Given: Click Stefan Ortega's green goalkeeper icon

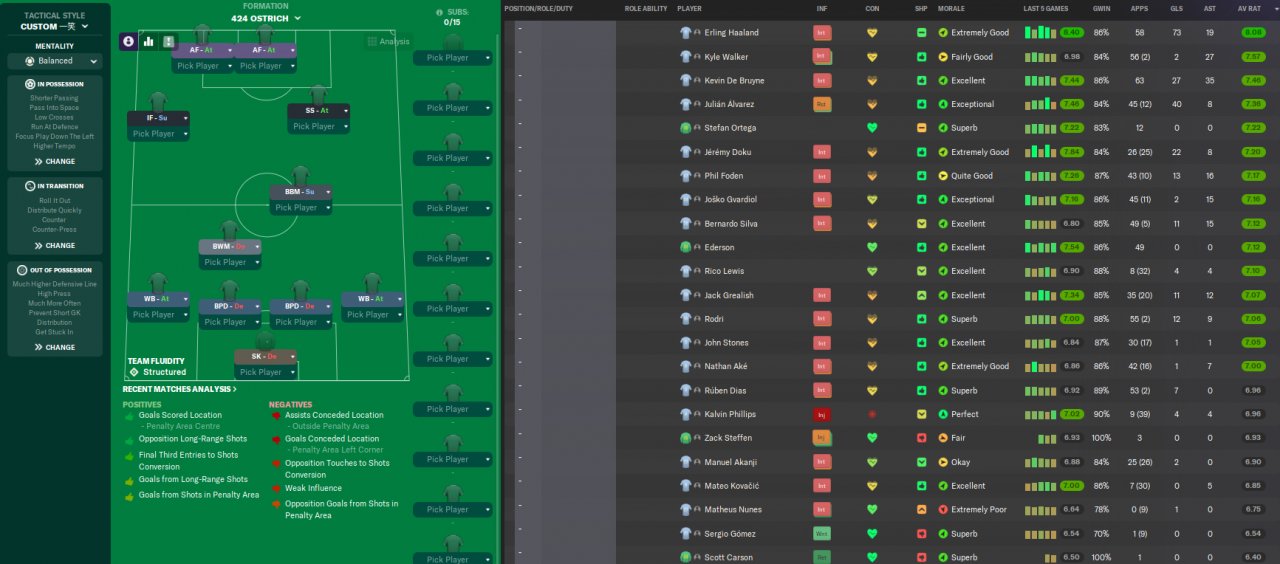Looking at the screenshot, I should pos(686,128).
